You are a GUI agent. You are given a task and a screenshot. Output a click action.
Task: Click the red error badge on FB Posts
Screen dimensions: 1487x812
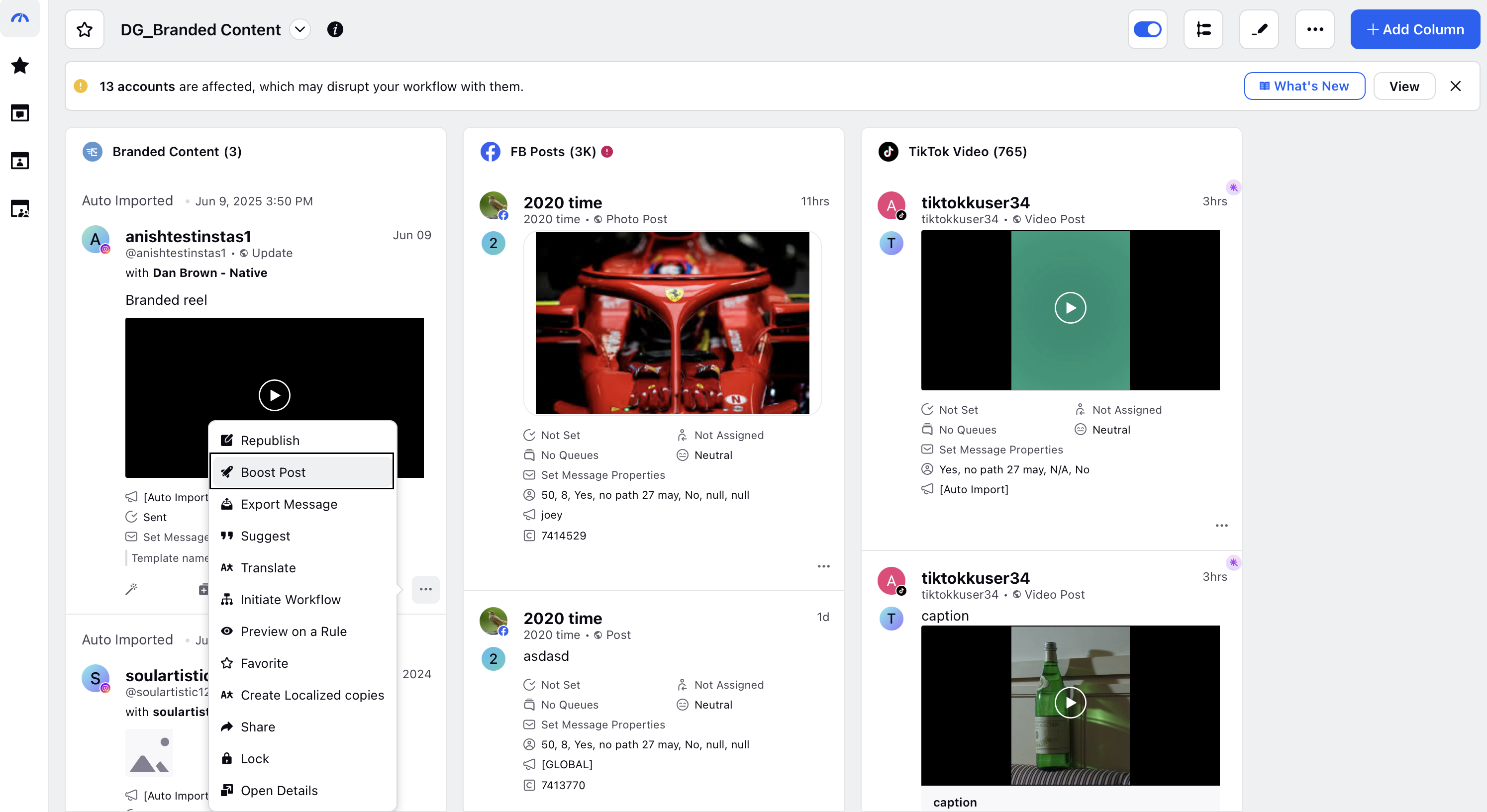607,152
